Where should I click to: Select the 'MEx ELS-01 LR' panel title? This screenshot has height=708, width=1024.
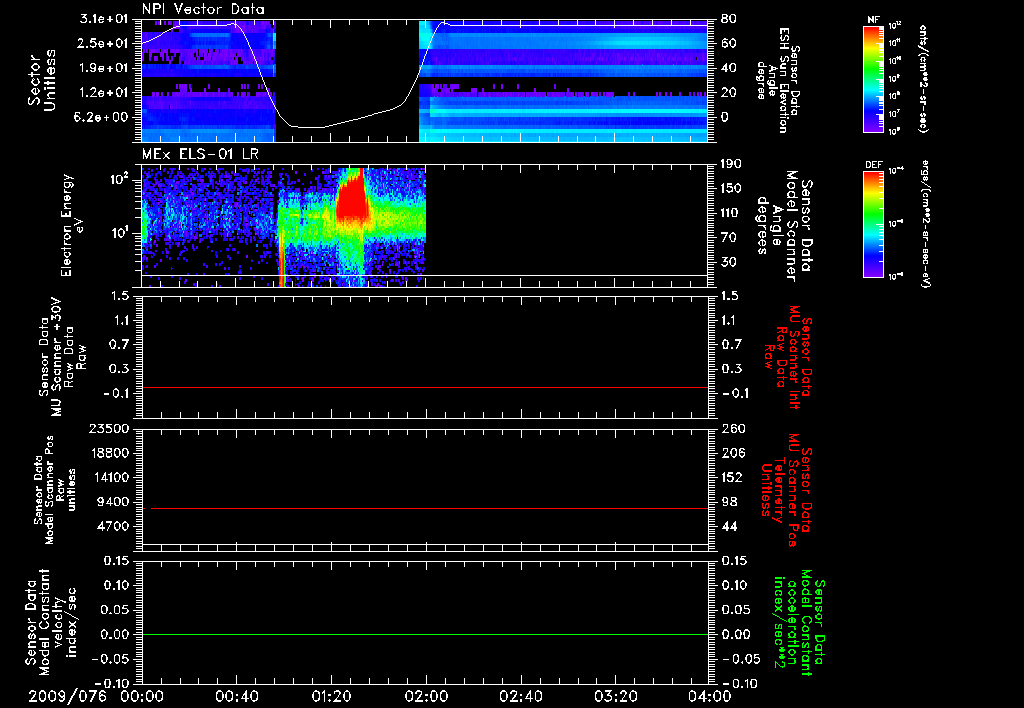pos(200,155)
